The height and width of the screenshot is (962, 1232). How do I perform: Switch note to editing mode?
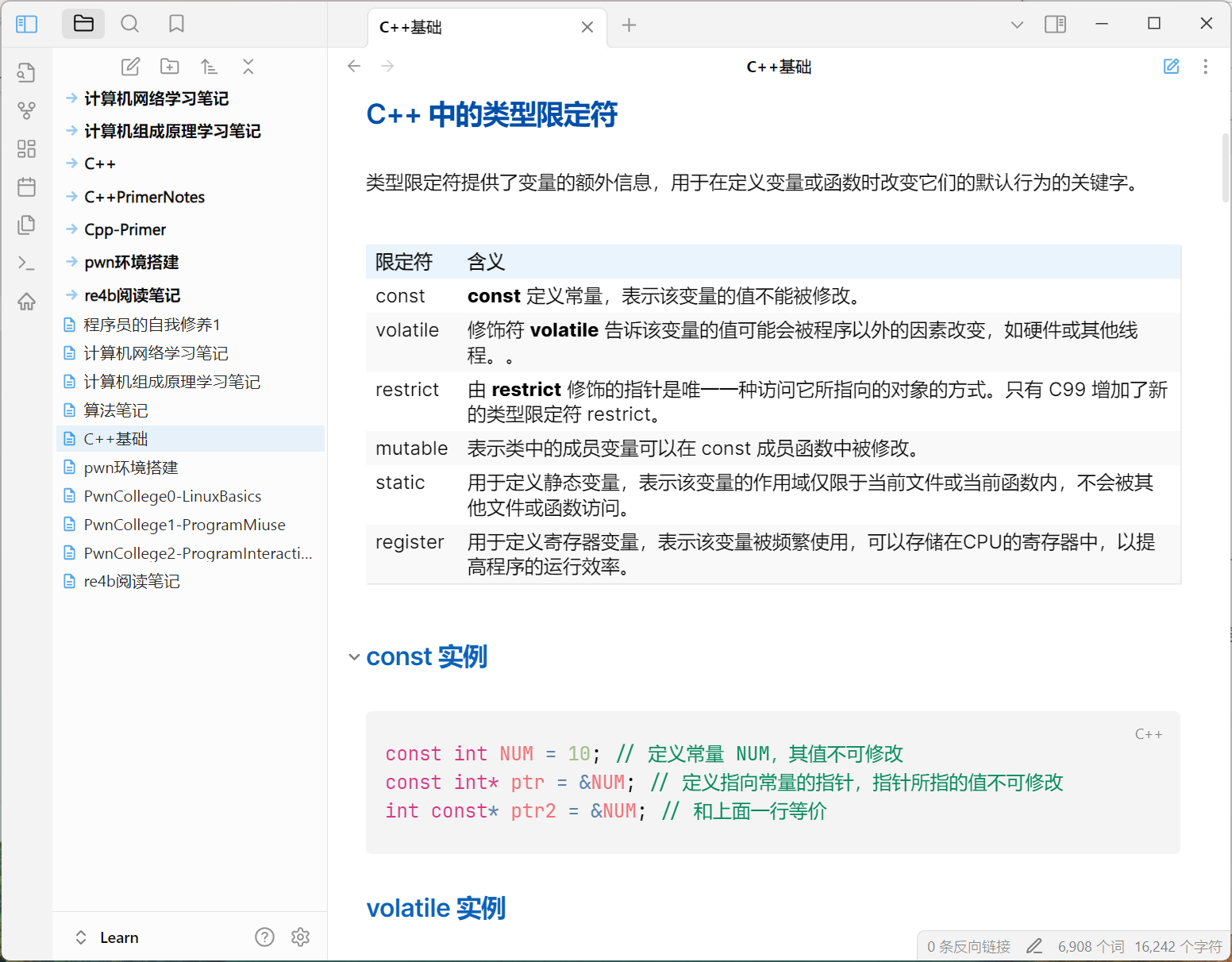[x=1171, y=67]
